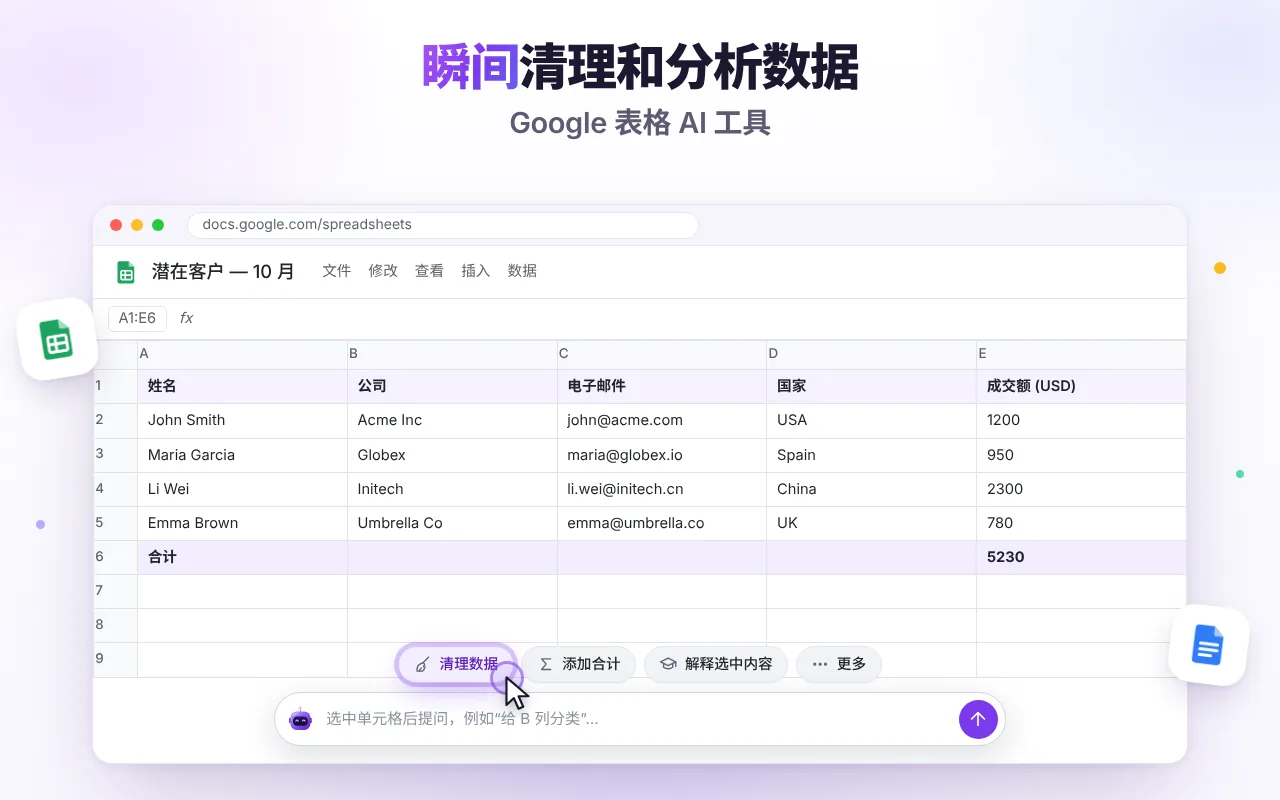Screen dimensions: 1280x800
Task: Select the Emma Brown cell
Action: pos(242,523)
